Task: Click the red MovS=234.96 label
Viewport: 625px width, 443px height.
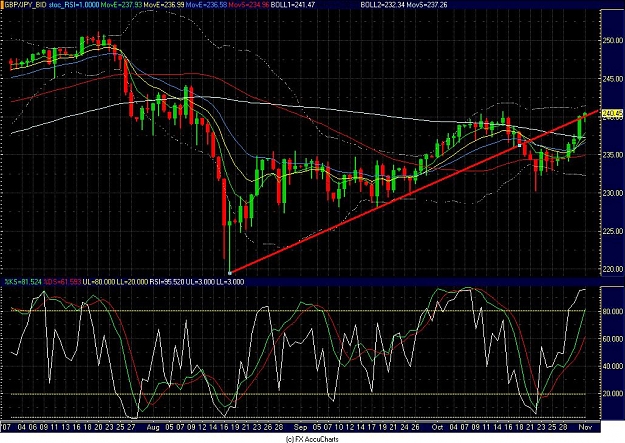Action: [x=248, y=5]
